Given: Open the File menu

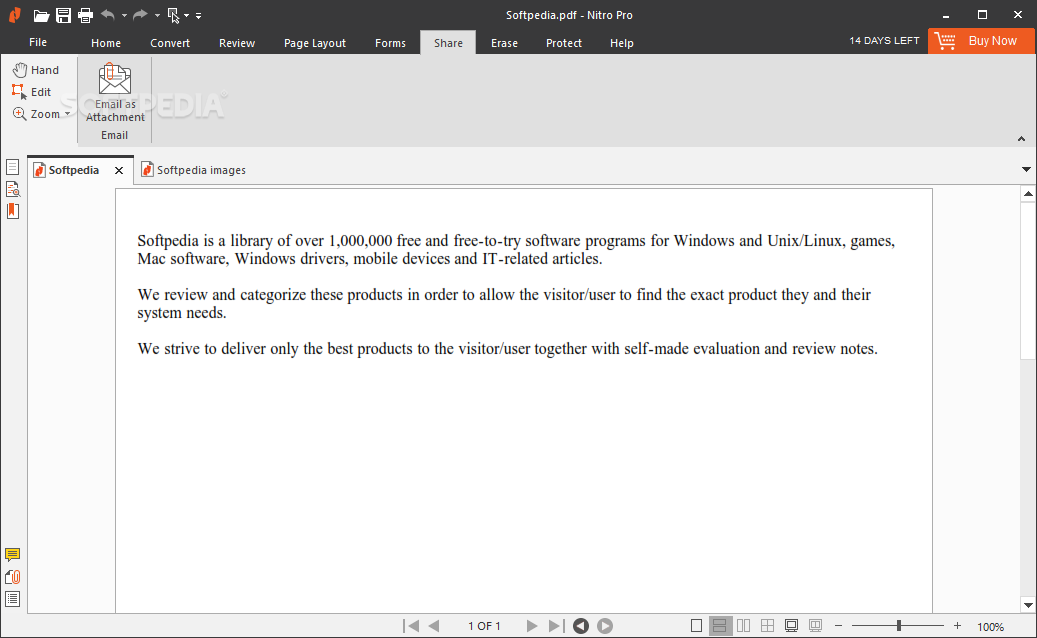Looking at the screenshot, I should click(x=38, y=42).
